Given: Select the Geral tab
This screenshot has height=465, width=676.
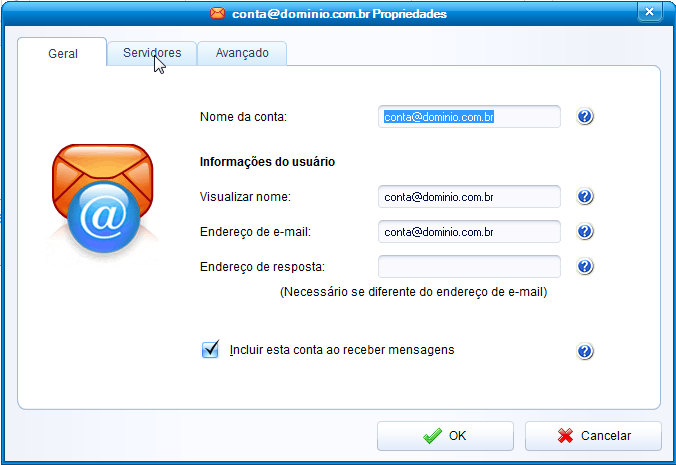Looking at the screenshot, I should (x=63, y=53).
